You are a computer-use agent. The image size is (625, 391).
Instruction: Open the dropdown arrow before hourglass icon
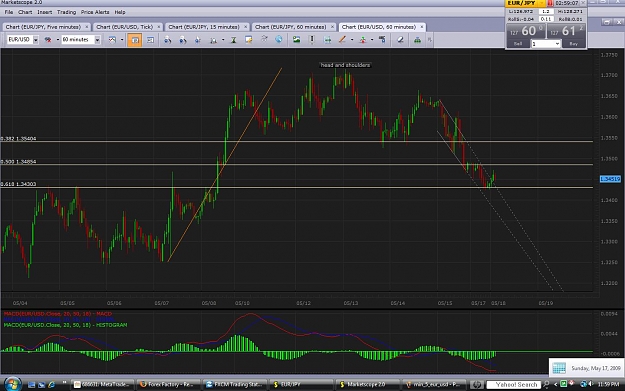pyautogui.click(x=223, y=40)
